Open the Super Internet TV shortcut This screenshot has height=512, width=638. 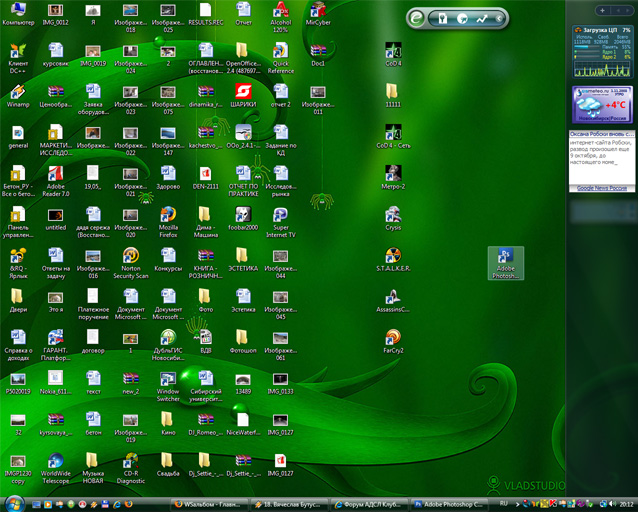281,223
